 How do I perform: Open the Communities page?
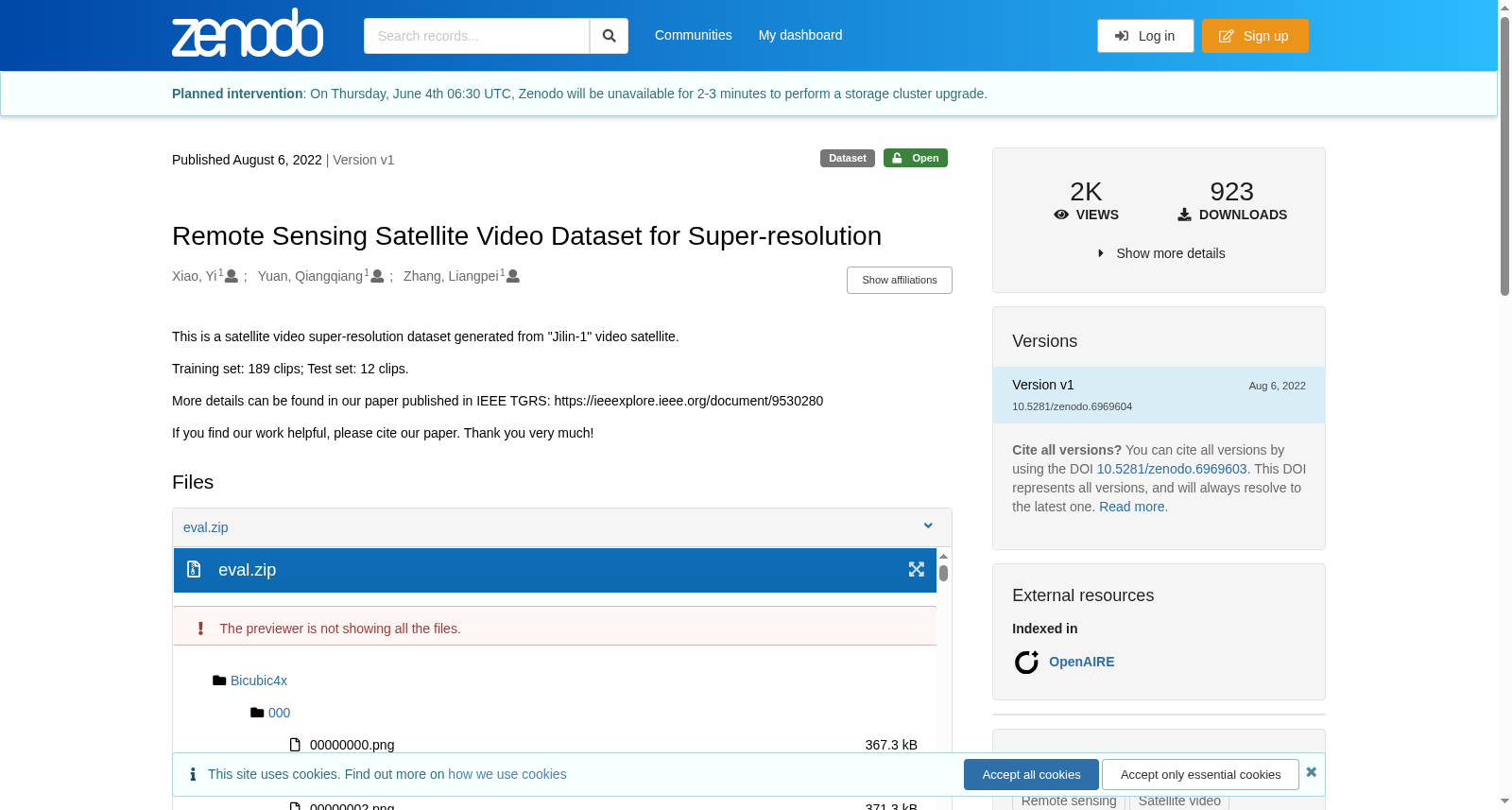click(x=693, y=35)
